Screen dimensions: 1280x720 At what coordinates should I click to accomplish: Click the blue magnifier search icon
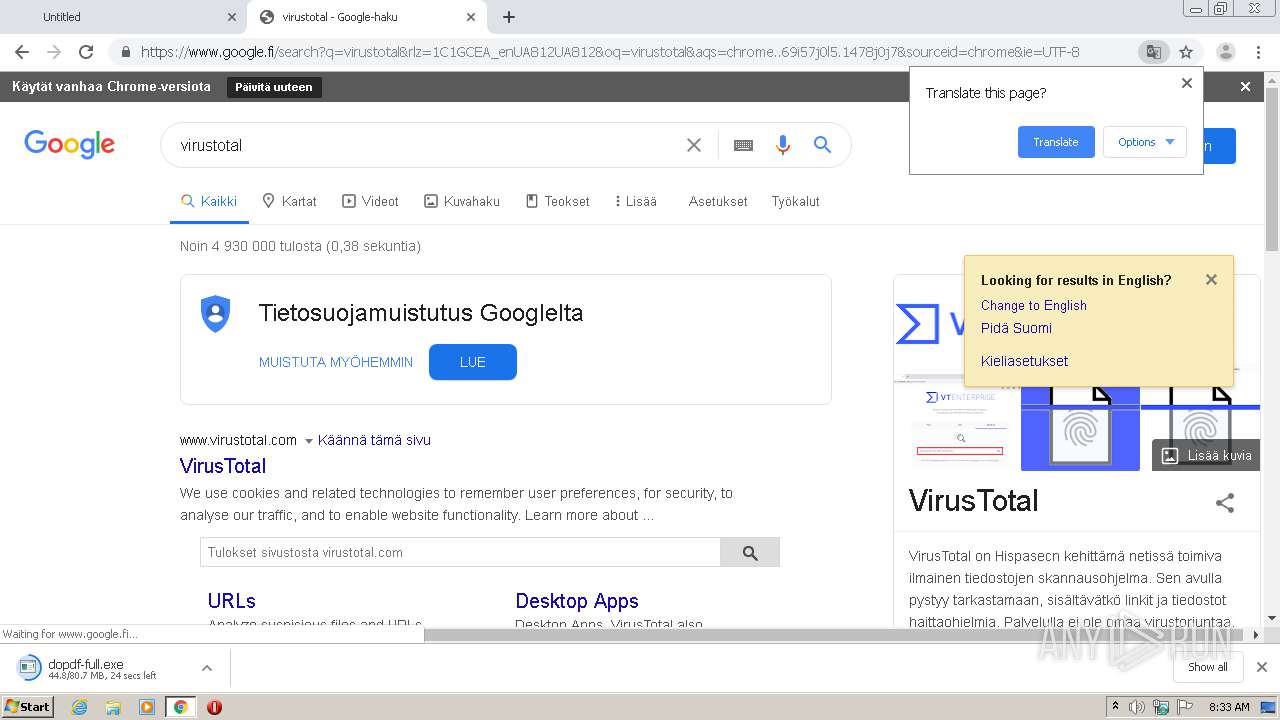[x=822, y=145]
